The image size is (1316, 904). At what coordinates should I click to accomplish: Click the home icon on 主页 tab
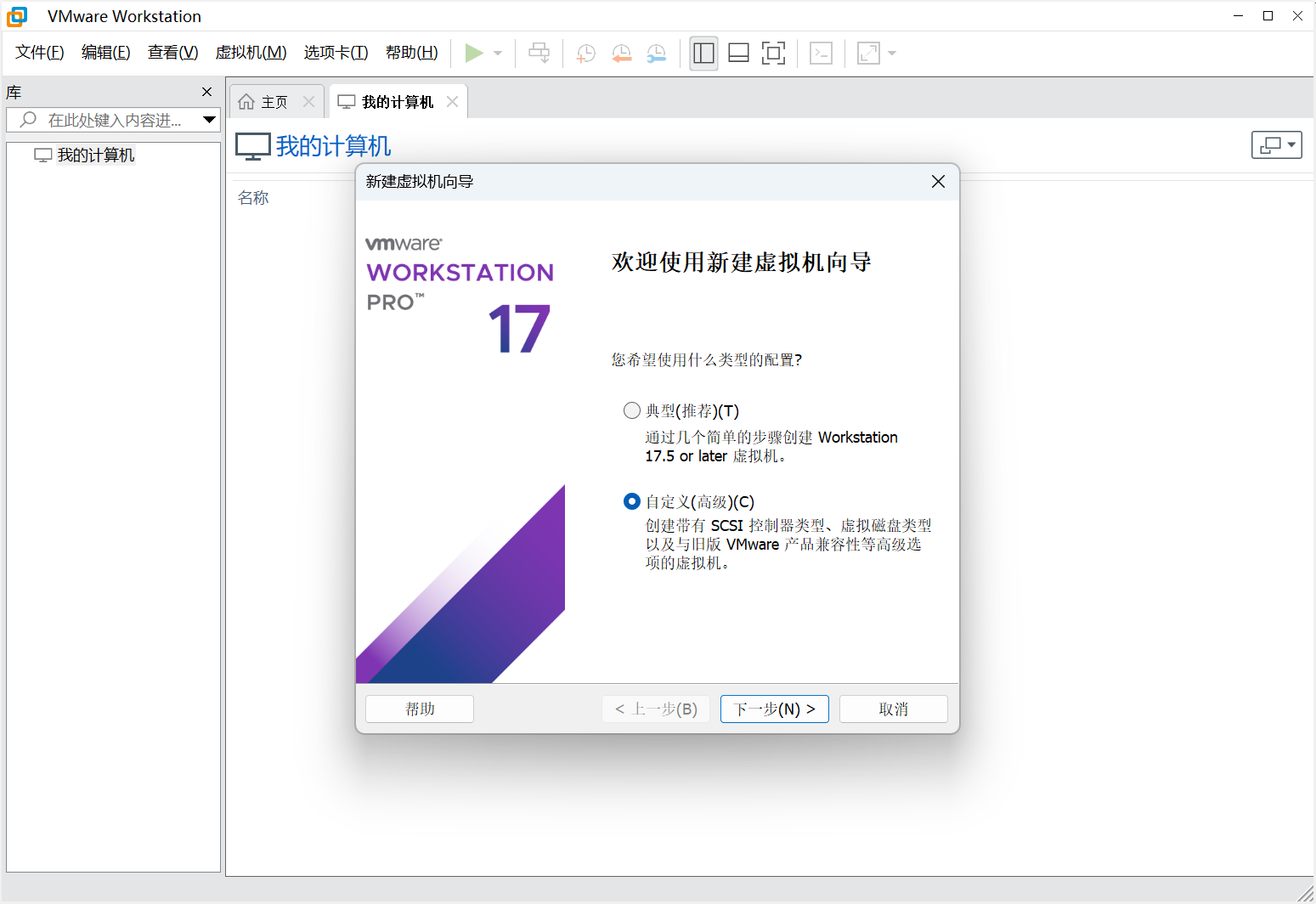246,102
